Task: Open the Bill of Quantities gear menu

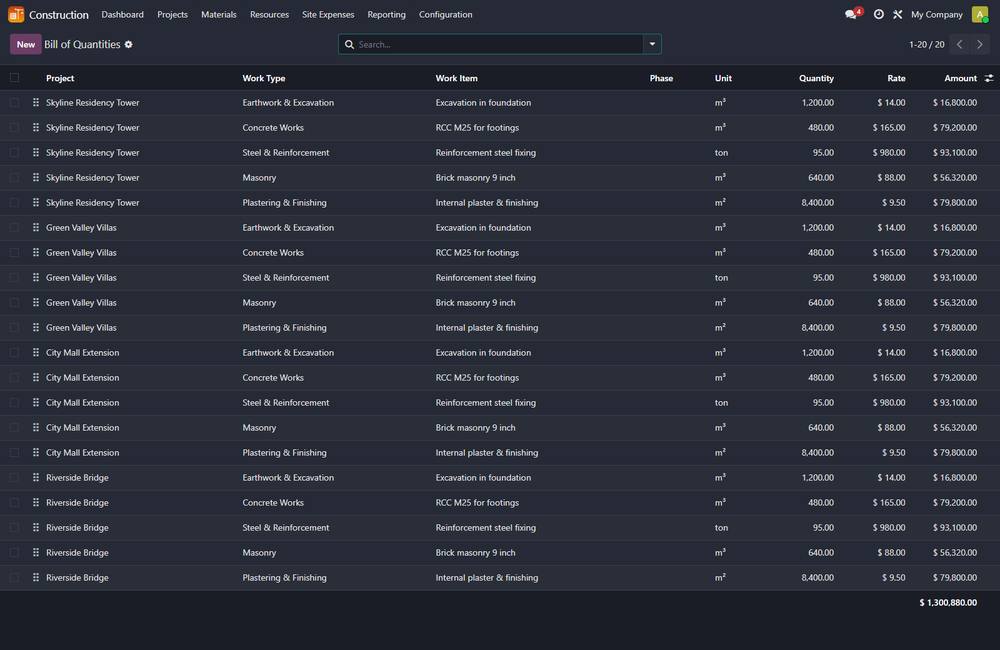Action: pos(128,45)
